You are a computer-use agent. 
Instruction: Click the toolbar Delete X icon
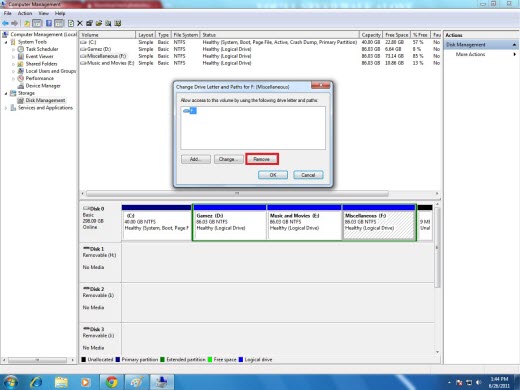(80, 23)
